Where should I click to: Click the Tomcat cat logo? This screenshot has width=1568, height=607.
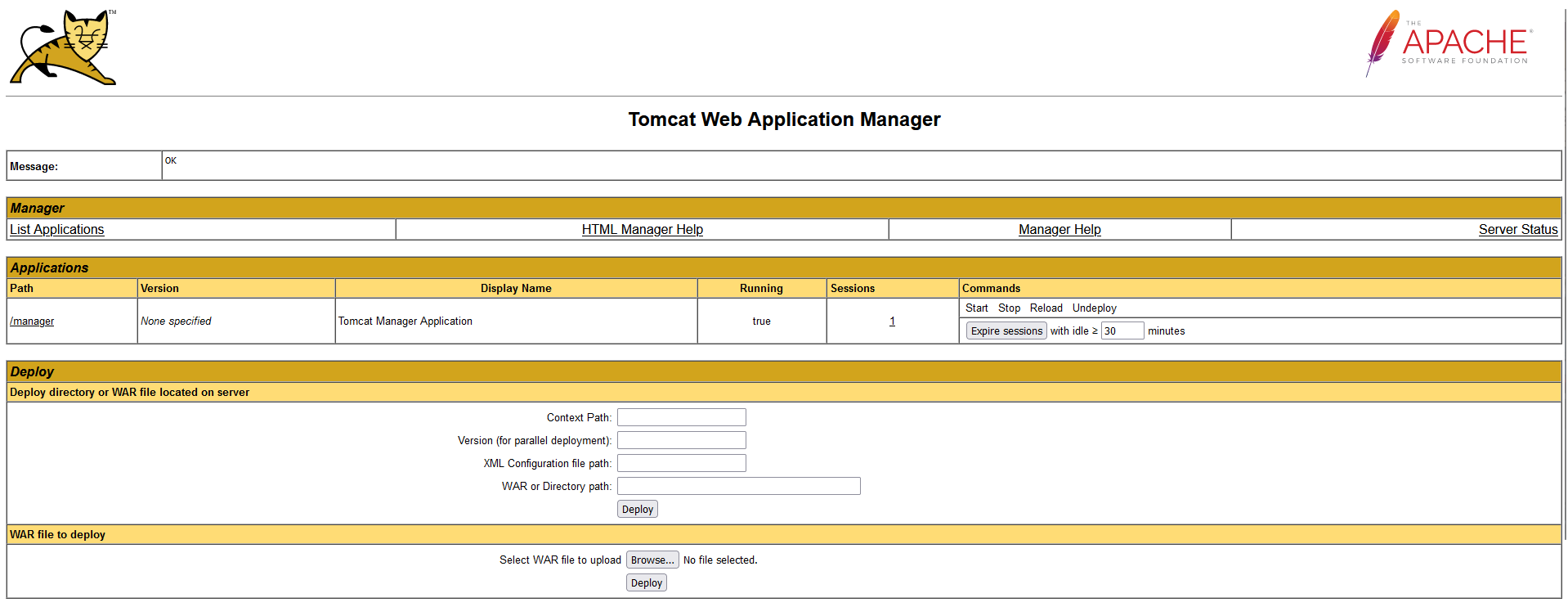[x=63, y=47]
